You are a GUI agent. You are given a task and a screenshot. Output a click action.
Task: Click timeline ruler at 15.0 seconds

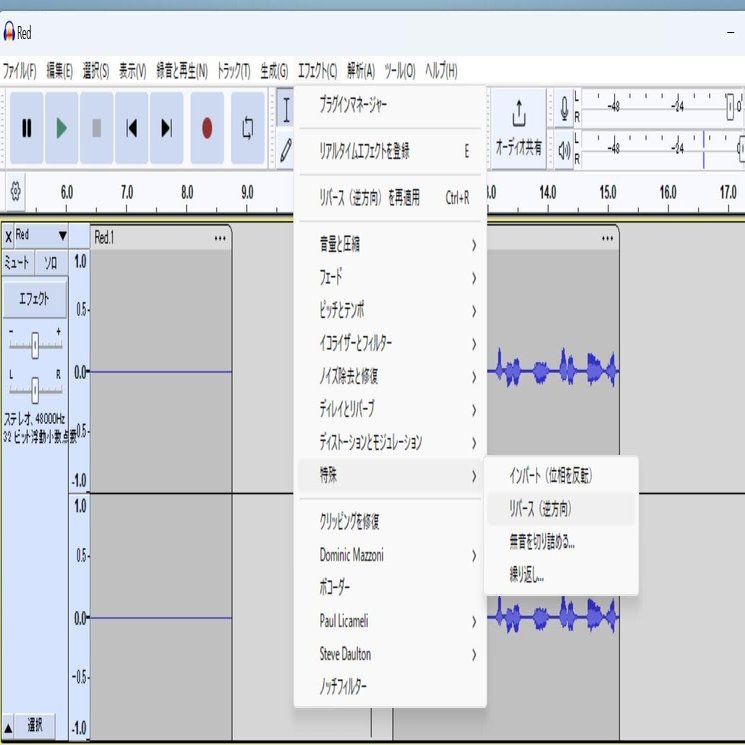pos(608,193)
